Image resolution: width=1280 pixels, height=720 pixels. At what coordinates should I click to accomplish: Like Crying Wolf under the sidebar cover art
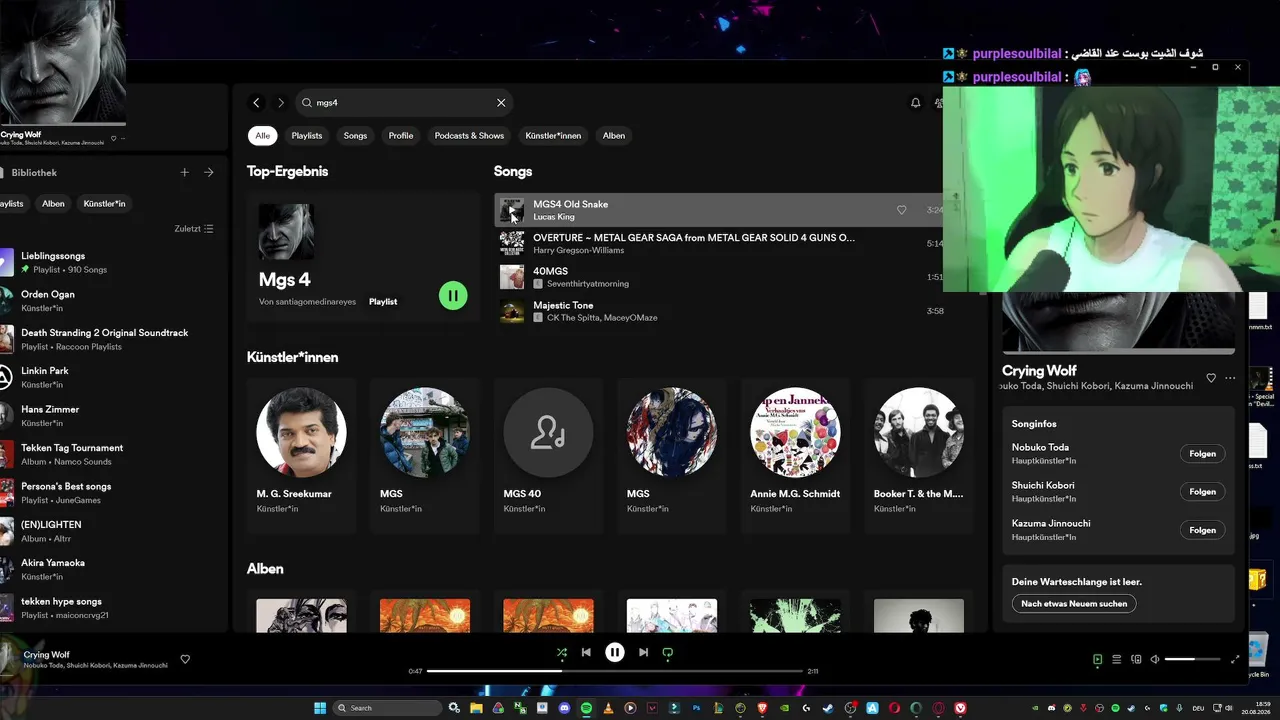point(113,138)
